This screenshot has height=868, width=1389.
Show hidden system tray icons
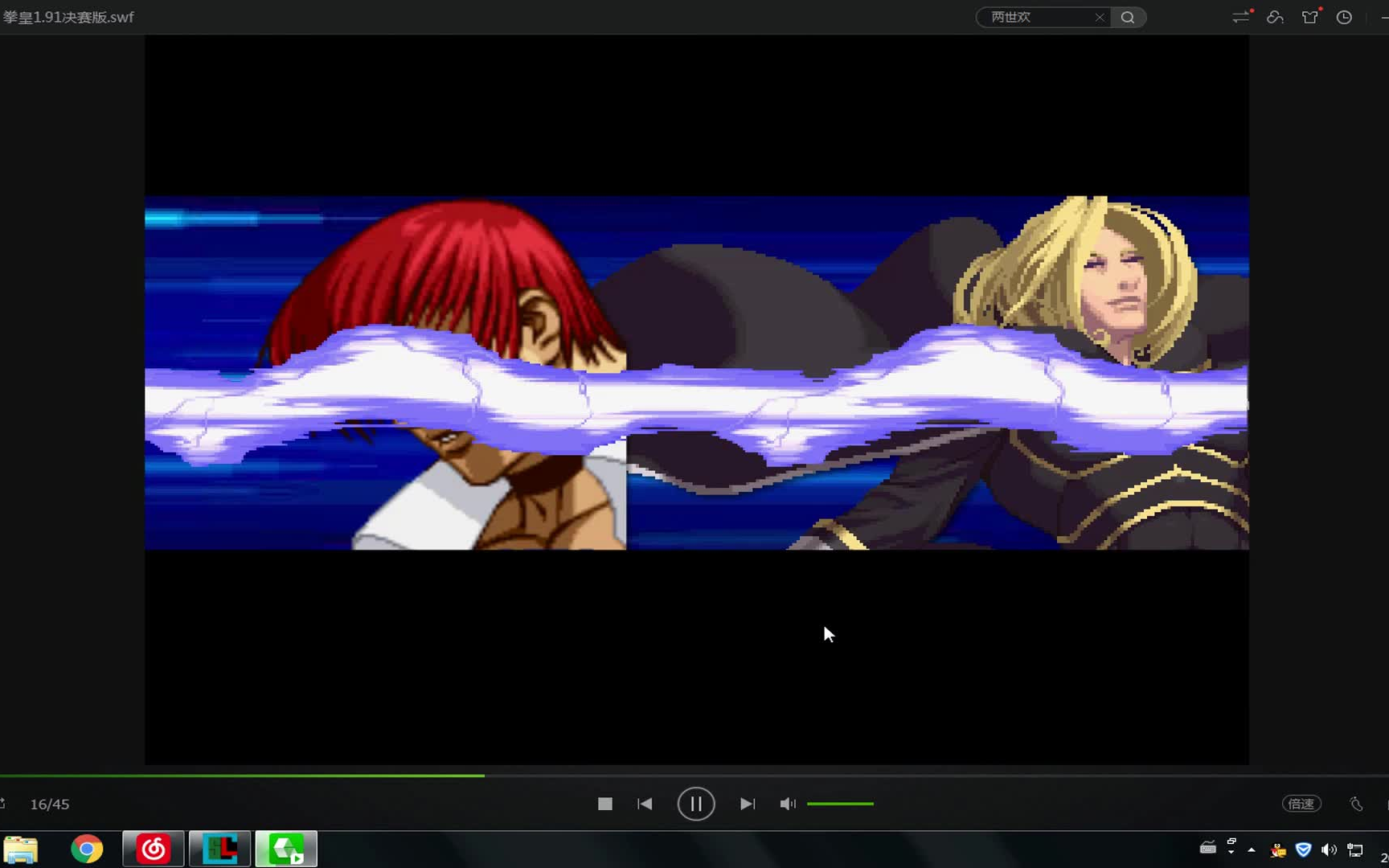pyautogui.click(x=1252, y=850)
